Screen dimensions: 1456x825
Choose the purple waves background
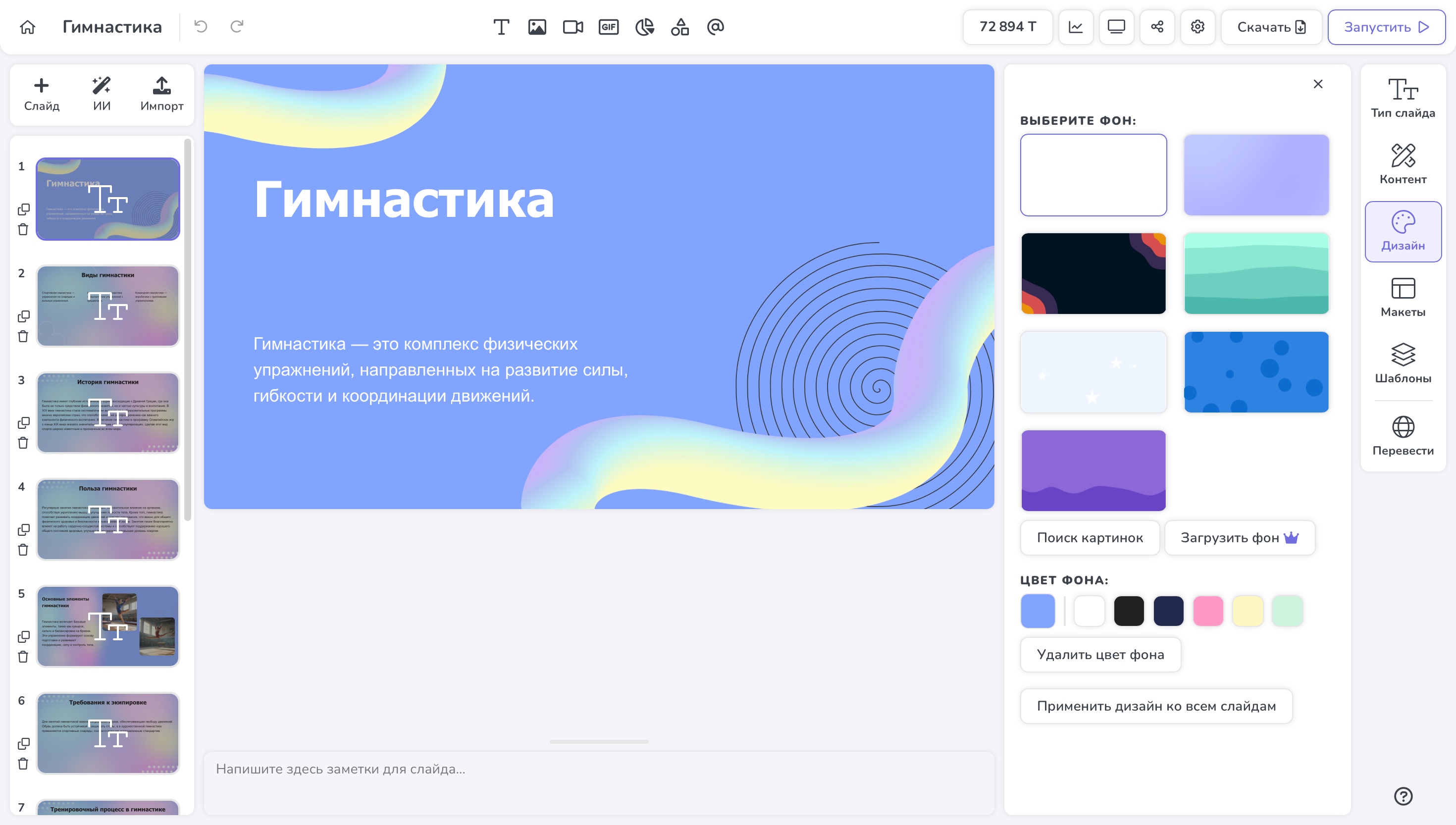coord(1093,471)
